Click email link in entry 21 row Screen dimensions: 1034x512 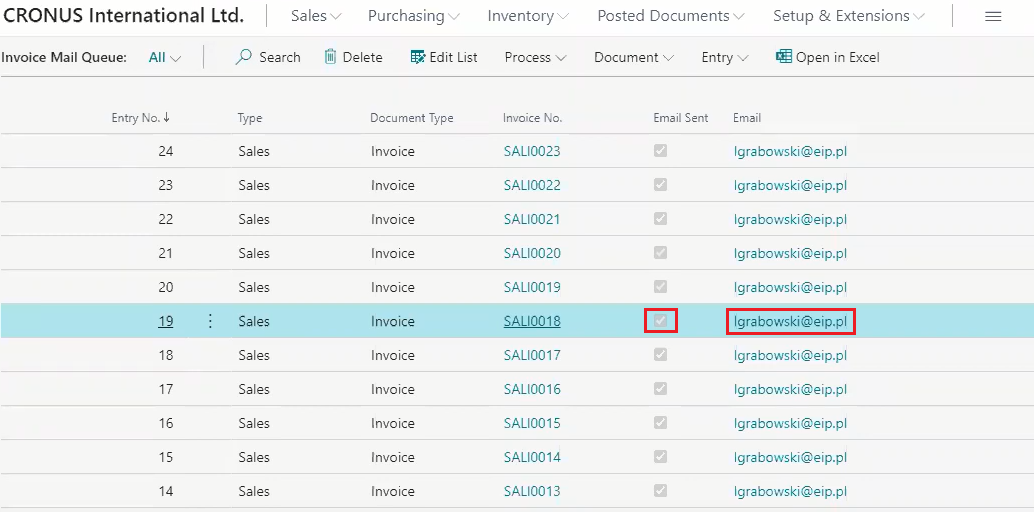[x=790, y=253]
